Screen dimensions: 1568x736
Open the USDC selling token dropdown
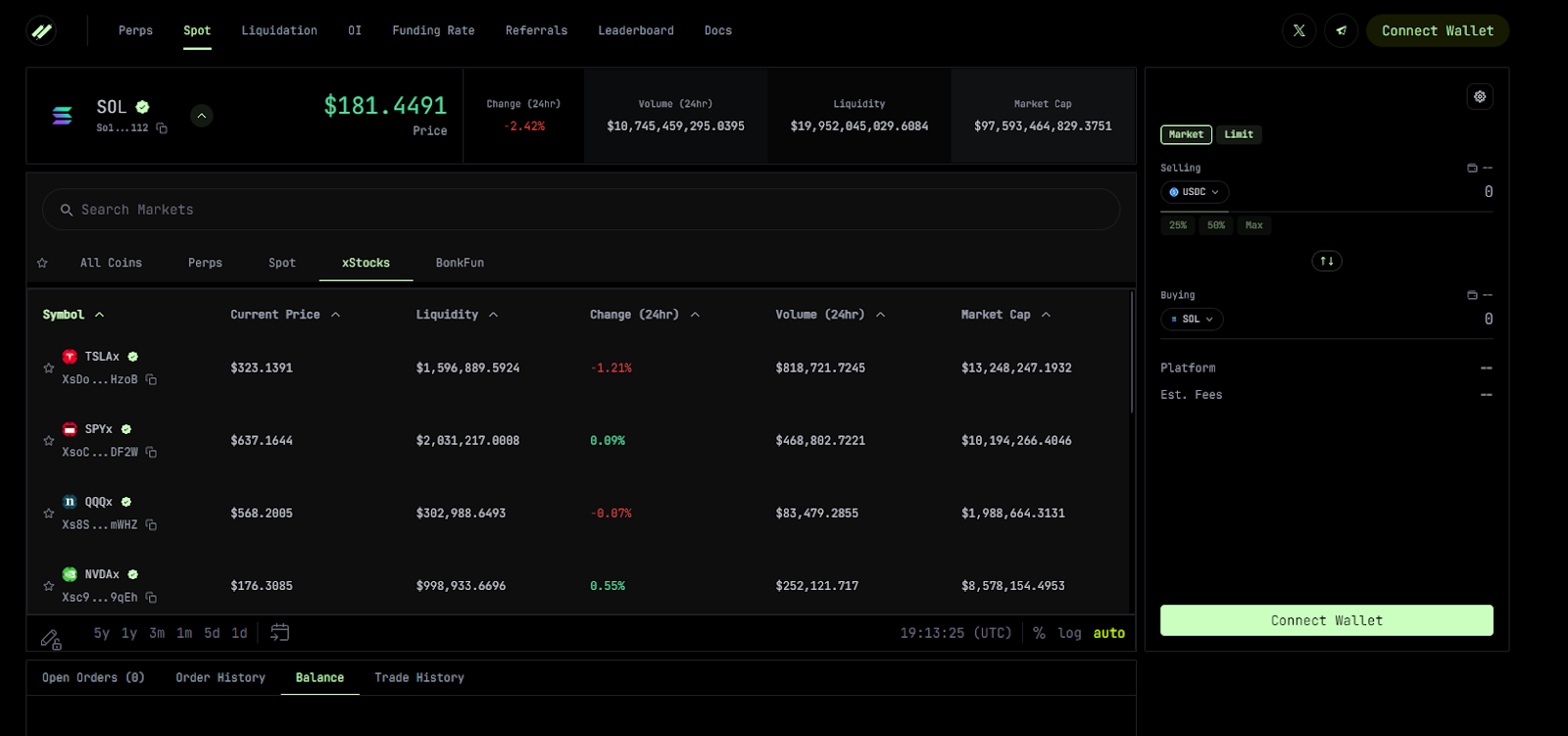tap(1195, 192)
